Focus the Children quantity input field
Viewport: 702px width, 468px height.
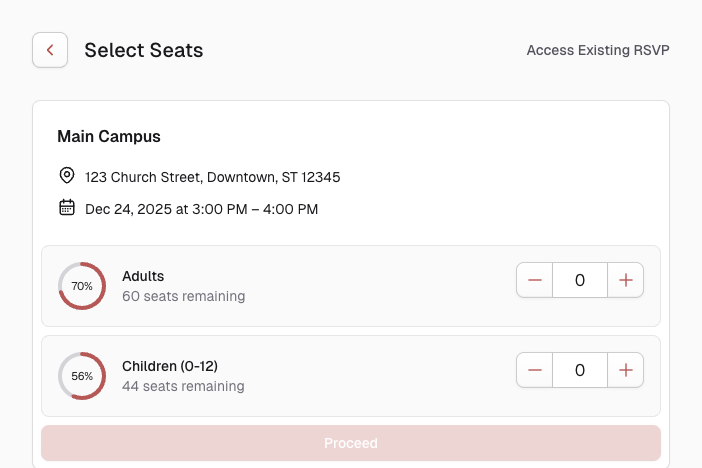pos(580,370)
